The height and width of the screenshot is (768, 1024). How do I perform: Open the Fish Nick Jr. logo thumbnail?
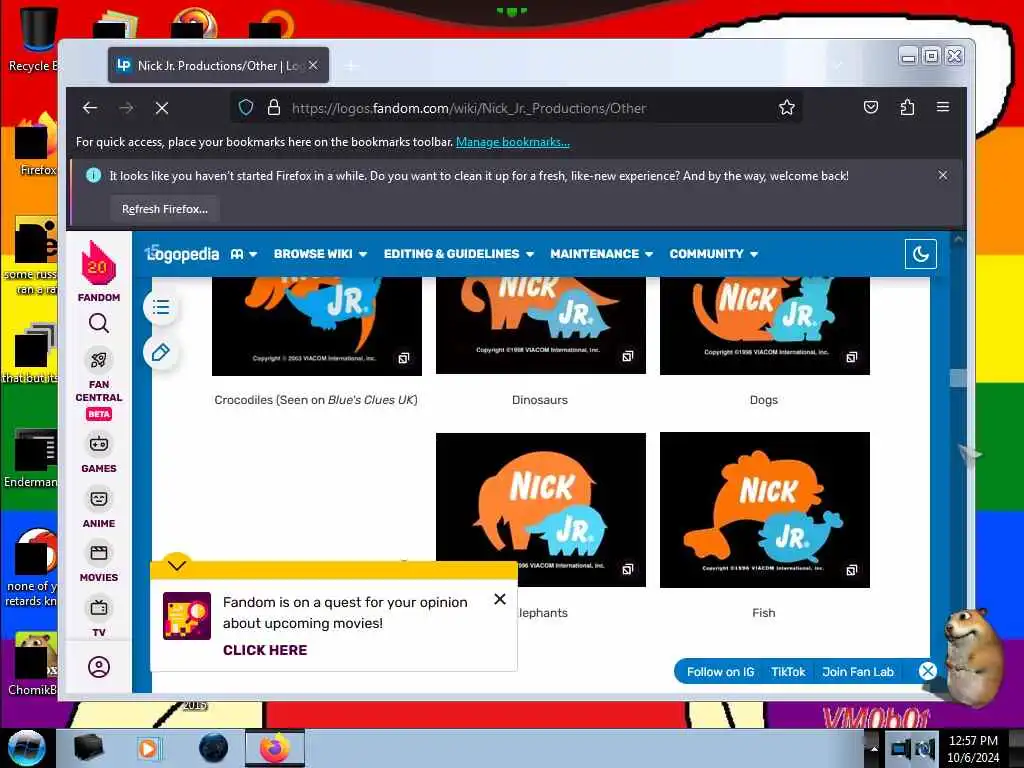click(x=765, y=510)
